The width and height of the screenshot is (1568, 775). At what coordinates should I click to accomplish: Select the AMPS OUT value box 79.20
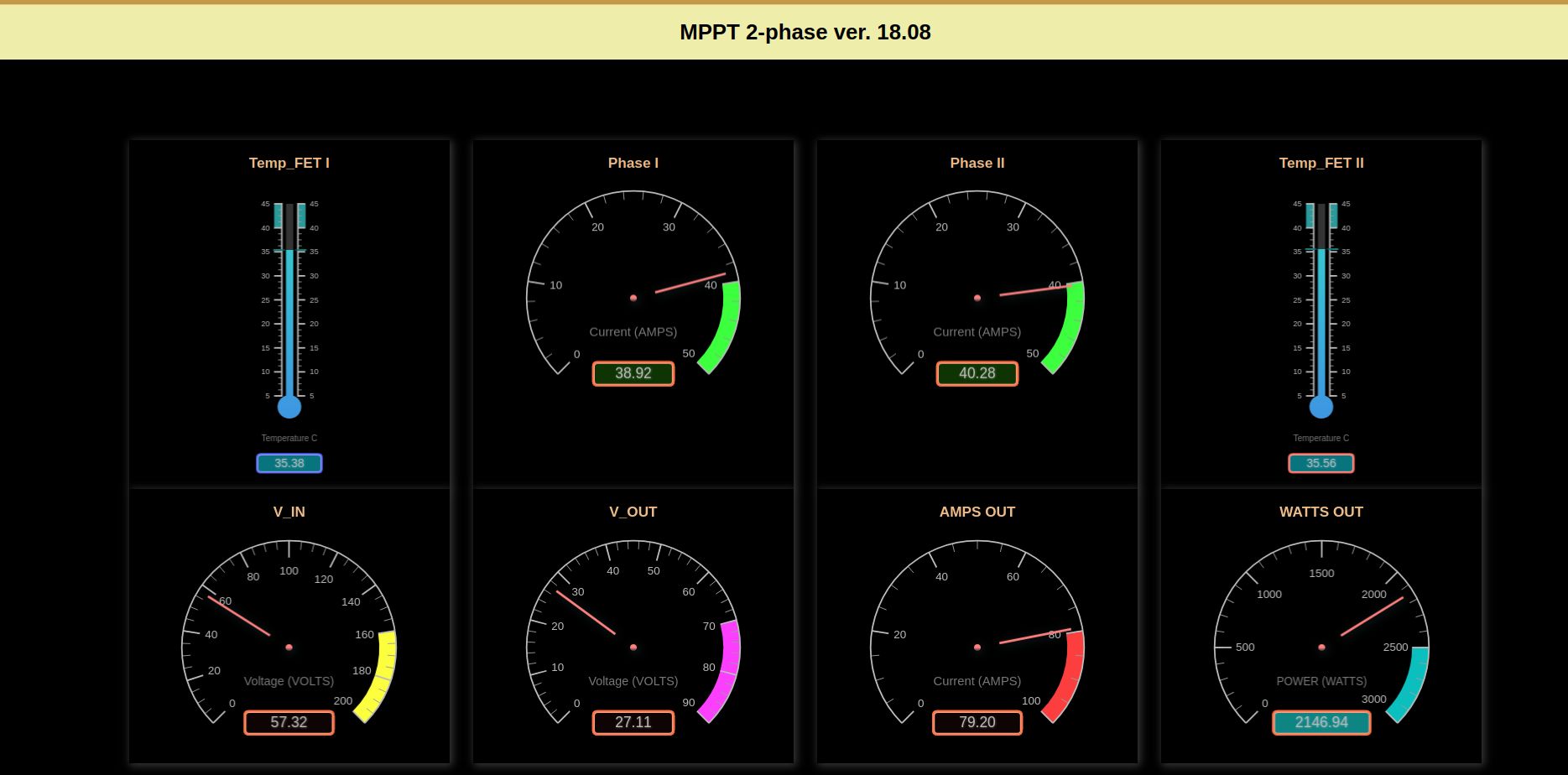977,722
